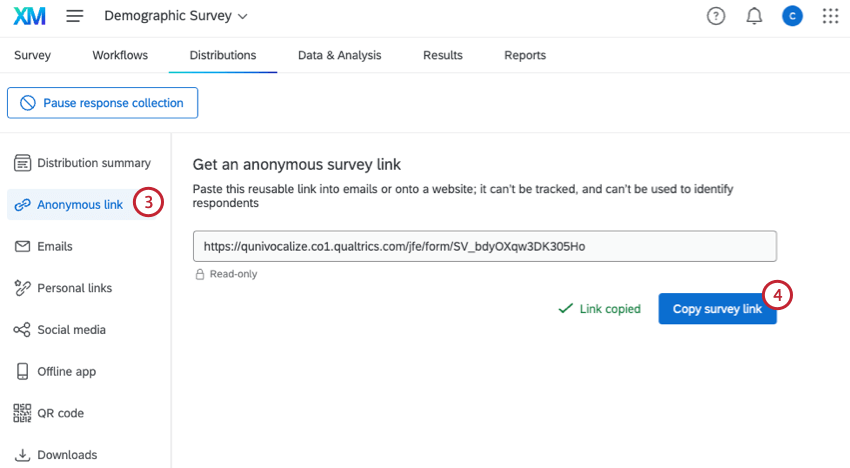Open the notifications bell

[x=754, y=17]
